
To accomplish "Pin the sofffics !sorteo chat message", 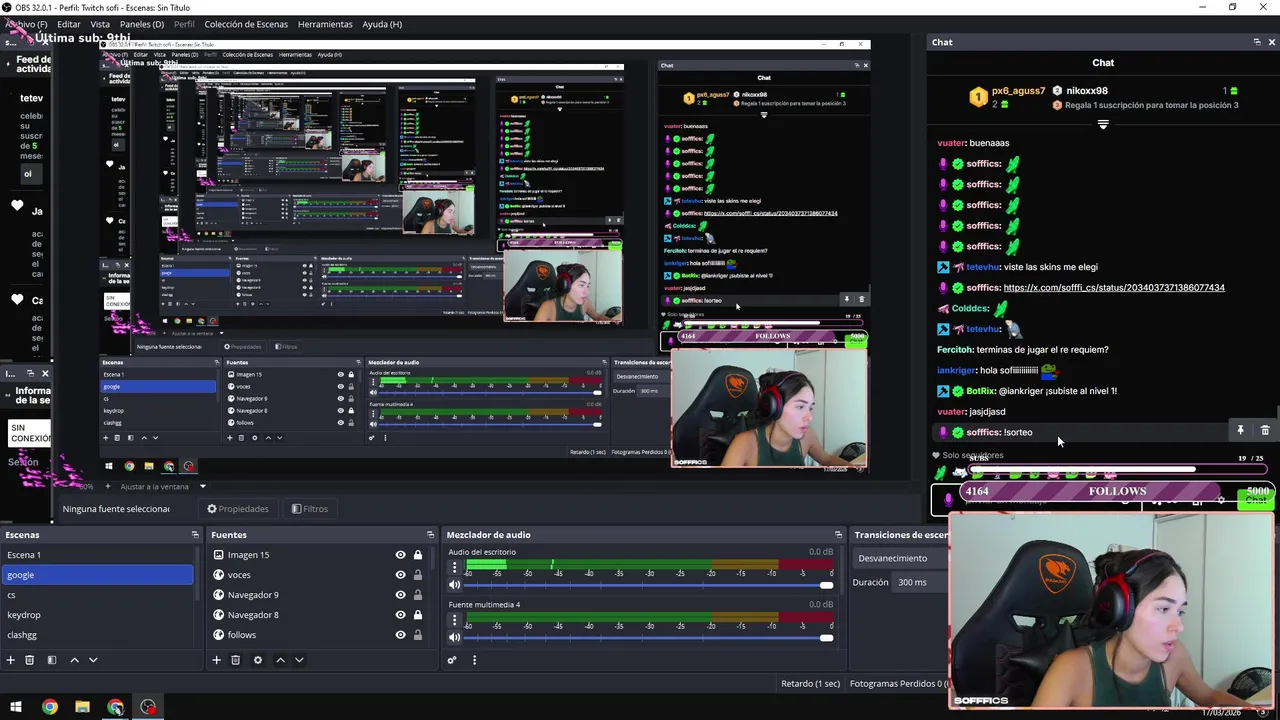I will click(x=1240, y=431).
